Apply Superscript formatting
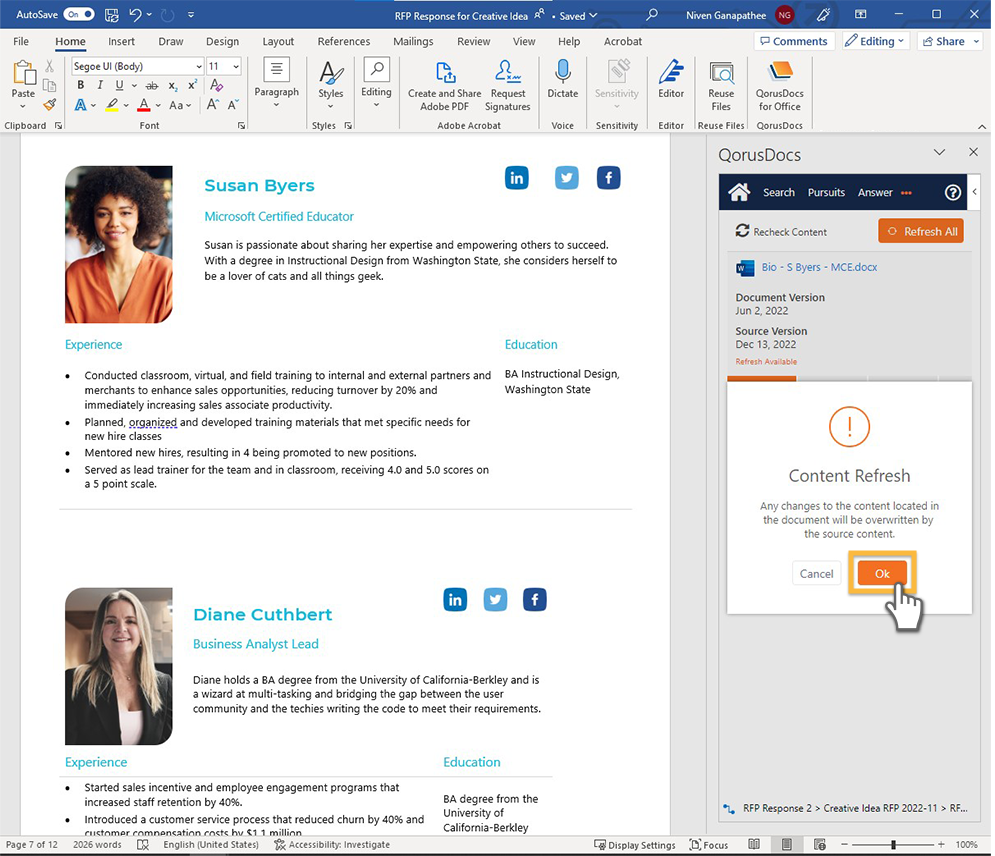 pyautogui.click(x=192, y=84)
